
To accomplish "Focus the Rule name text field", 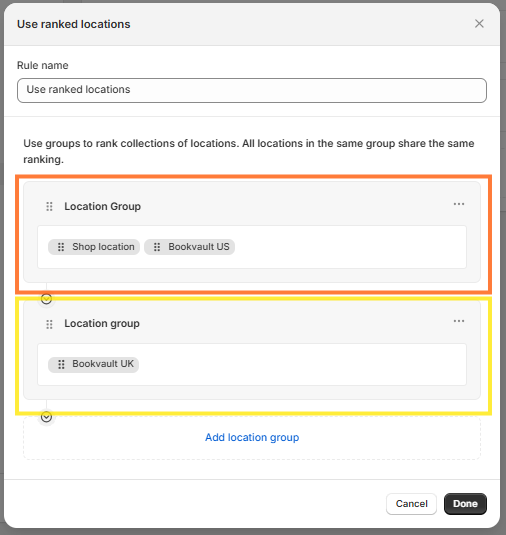I will tap(252, 90).
